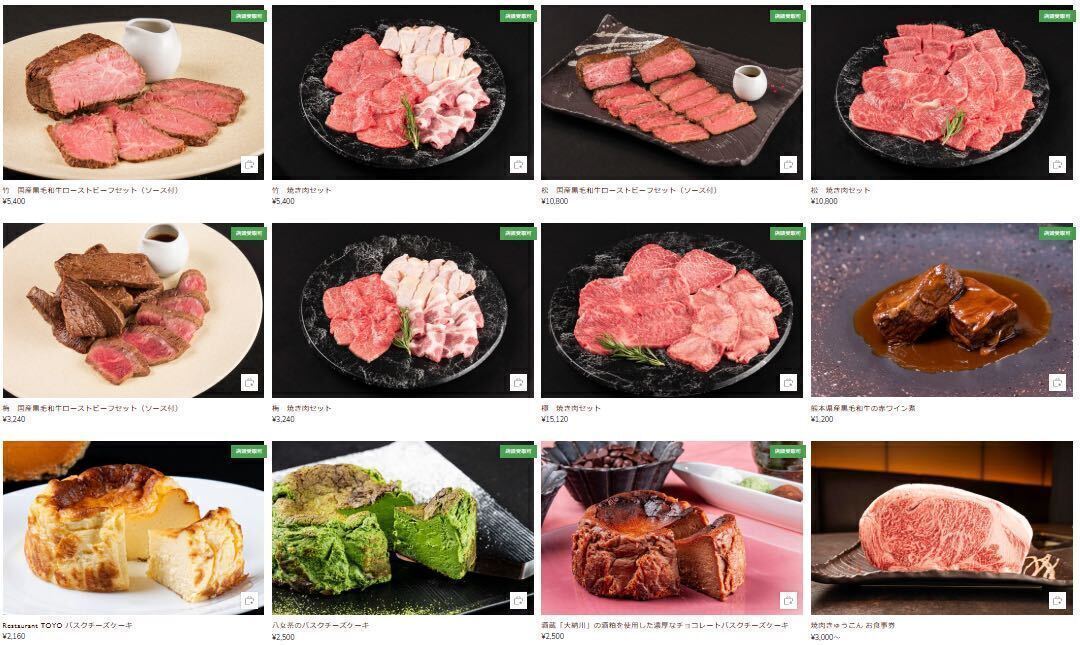This screenshot has height=645, width=1080.
Task: Open the 八女茶のバスクチーズケーキ title link
Action: pos(320,626)
